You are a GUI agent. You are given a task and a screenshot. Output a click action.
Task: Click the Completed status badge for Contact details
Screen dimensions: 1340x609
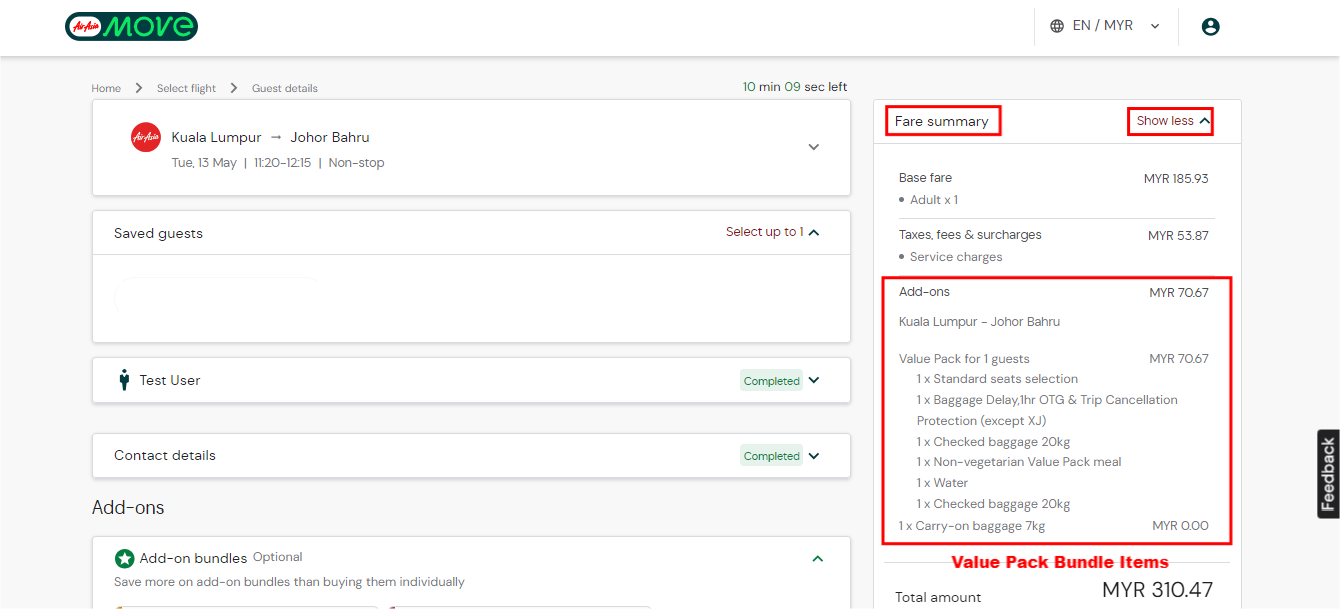(770, 455)
